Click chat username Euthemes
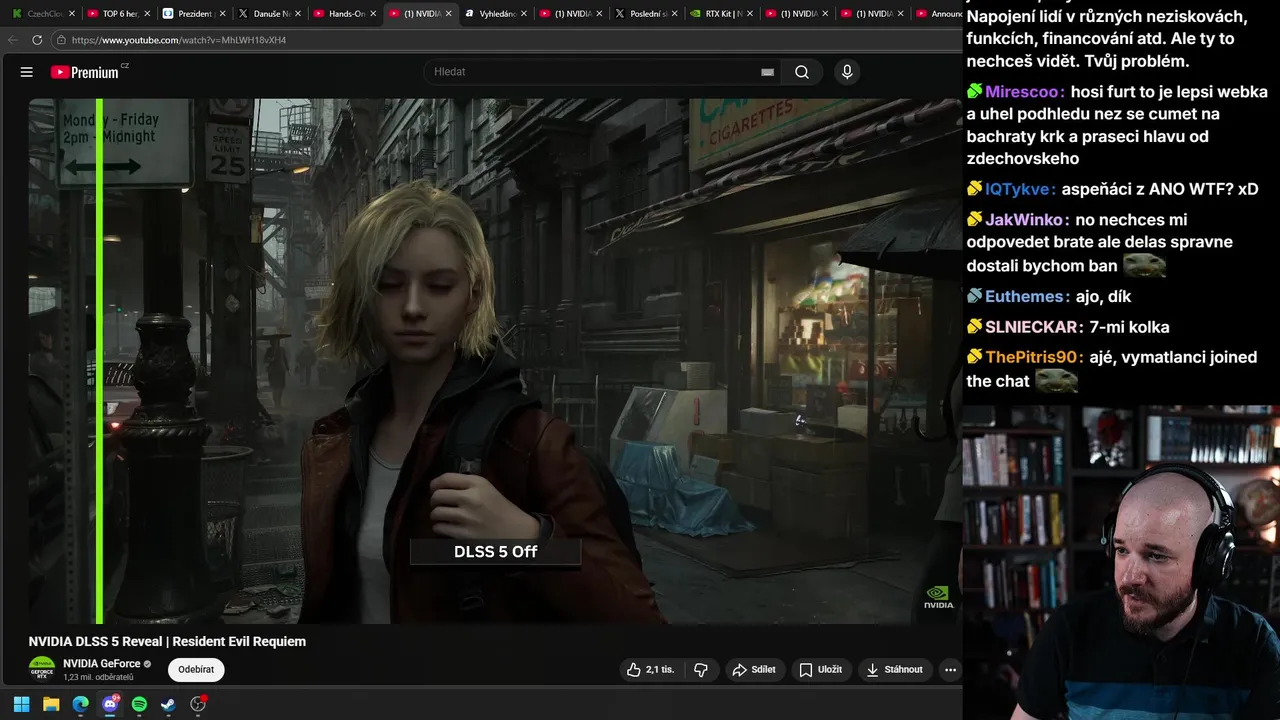The height and width of the screenshot is (720, 1280). pyautogui.click(x=1027, y=297)
